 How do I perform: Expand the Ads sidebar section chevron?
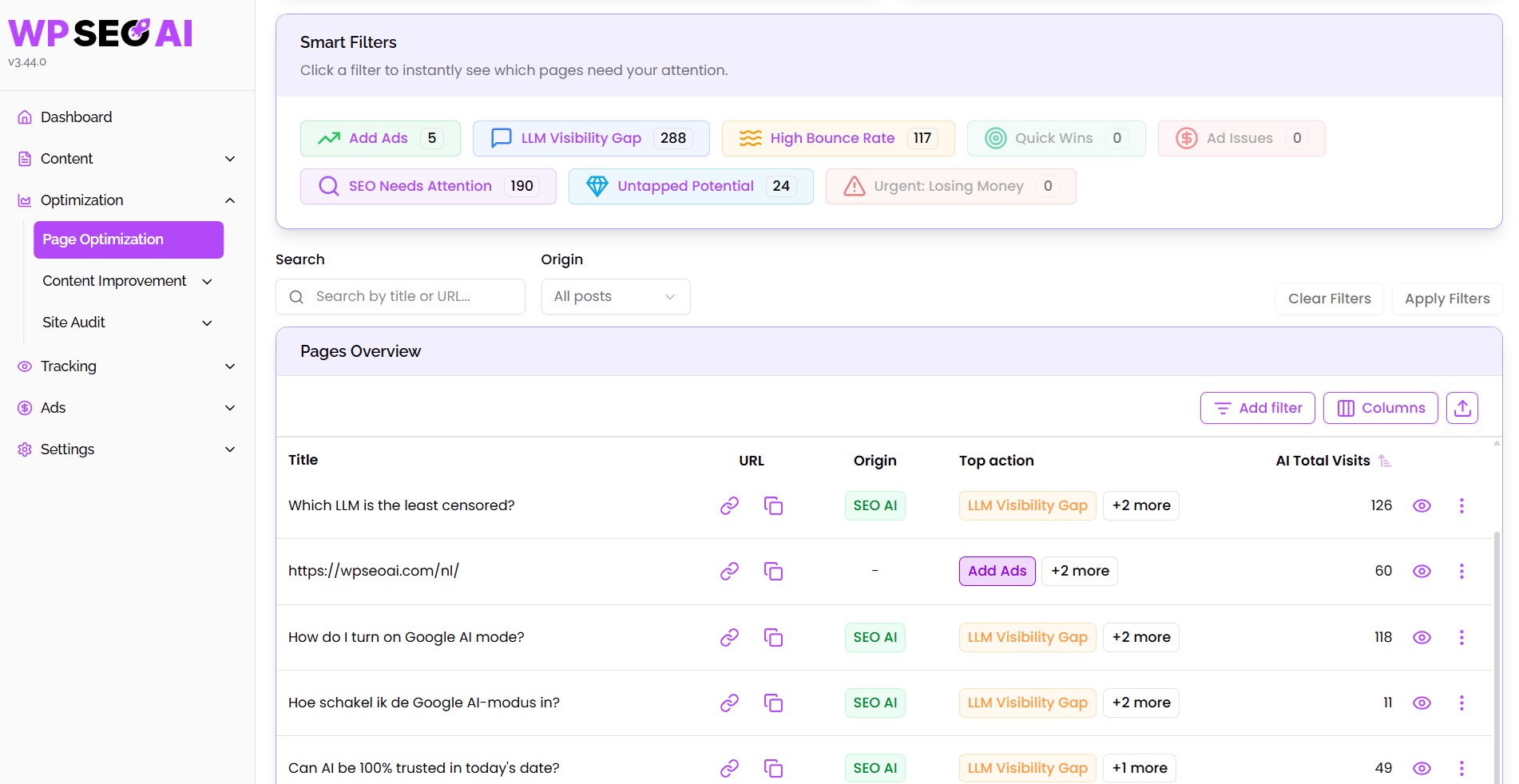pos(230,408)
